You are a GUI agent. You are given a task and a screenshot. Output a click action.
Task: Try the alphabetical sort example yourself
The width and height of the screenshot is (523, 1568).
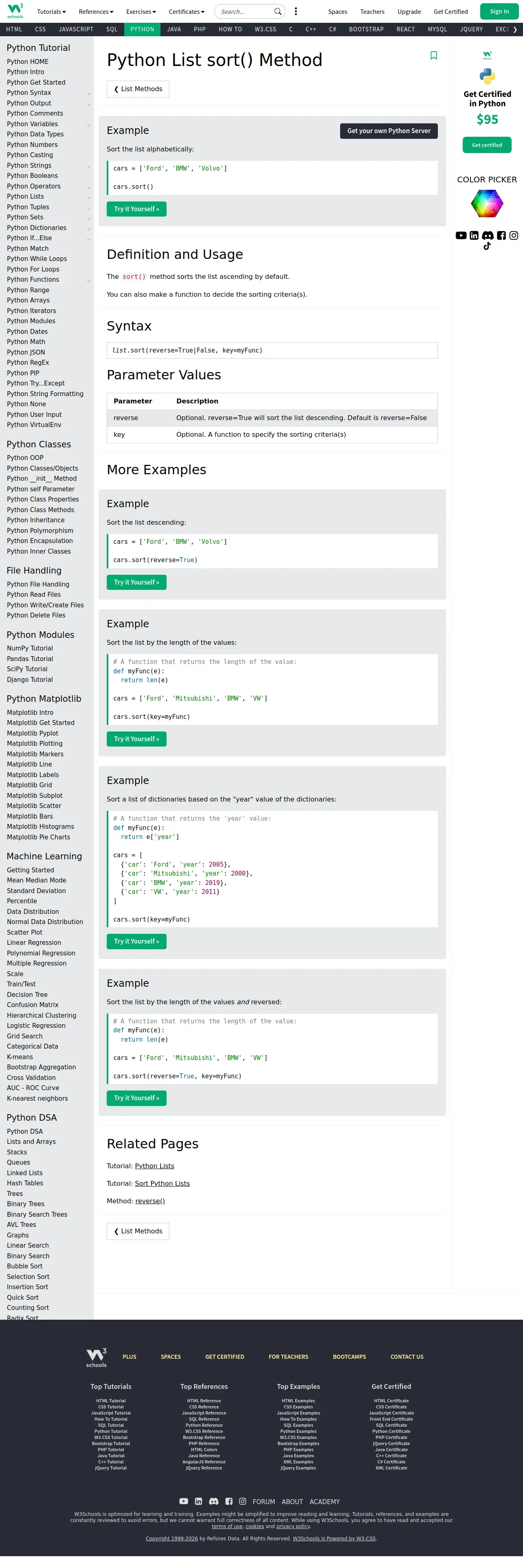tap(136, 209)
